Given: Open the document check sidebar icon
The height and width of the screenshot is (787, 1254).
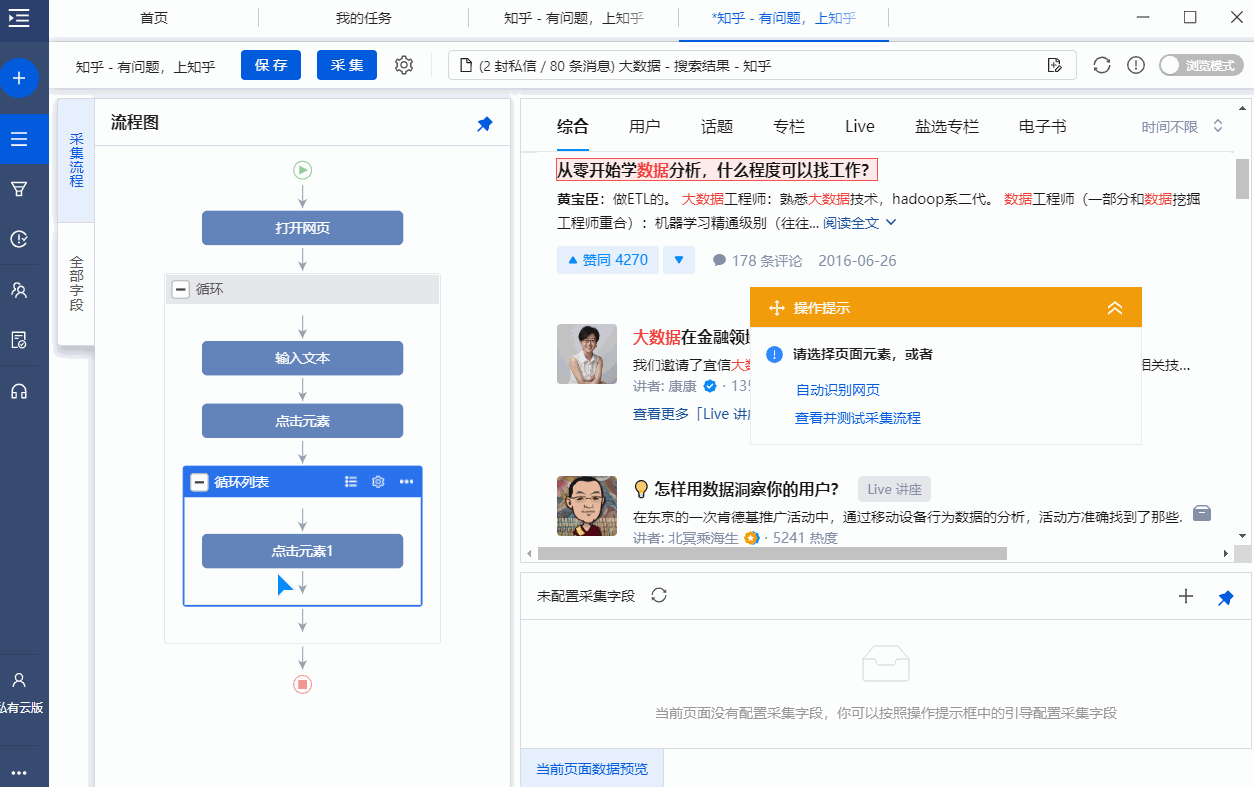Looking at the screenshot, I should [19, 340].
